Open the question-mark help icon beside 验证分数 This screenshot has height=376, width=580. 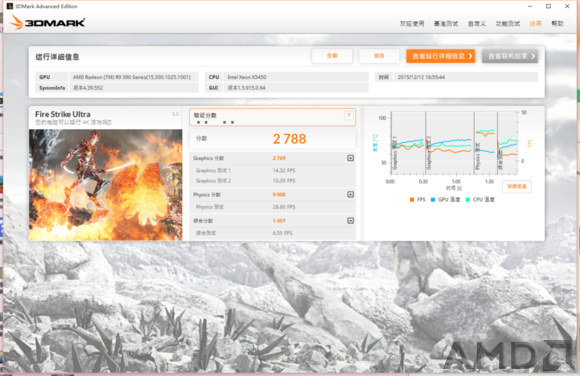point(348,115)
